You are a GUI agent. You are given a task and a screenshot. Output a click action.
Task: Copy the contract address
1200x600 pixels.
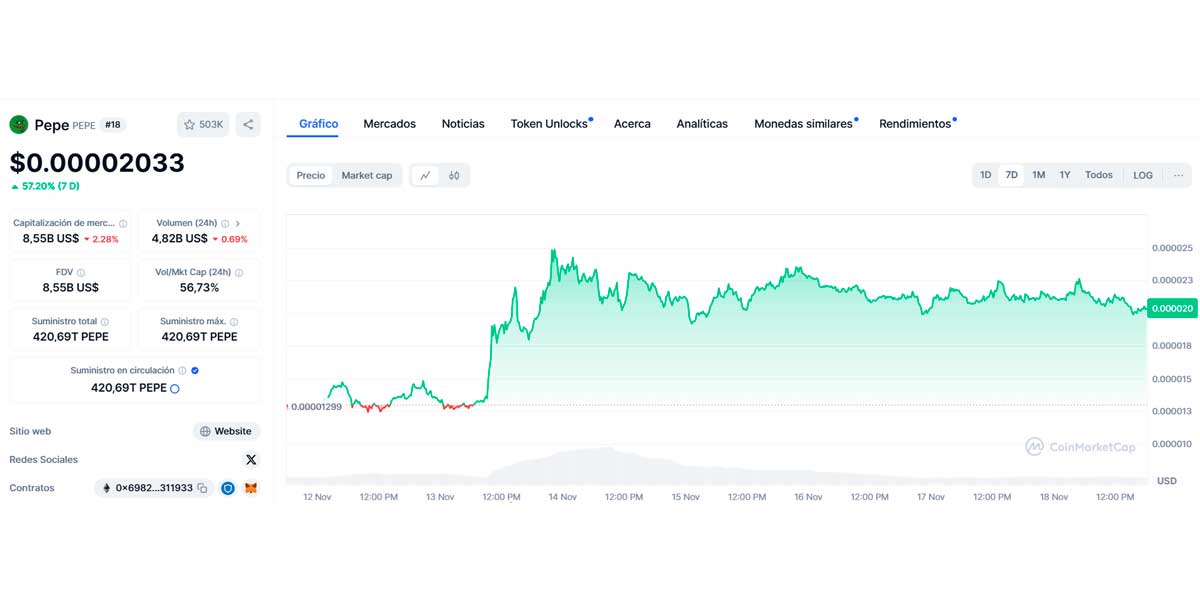[x=202, y=488]
